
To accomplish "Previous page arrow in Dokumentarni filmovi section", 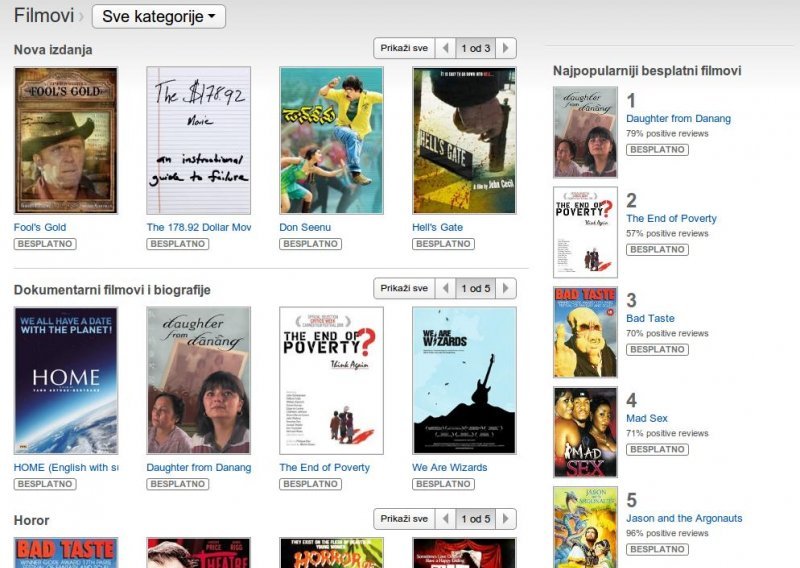I will point(445,288).
